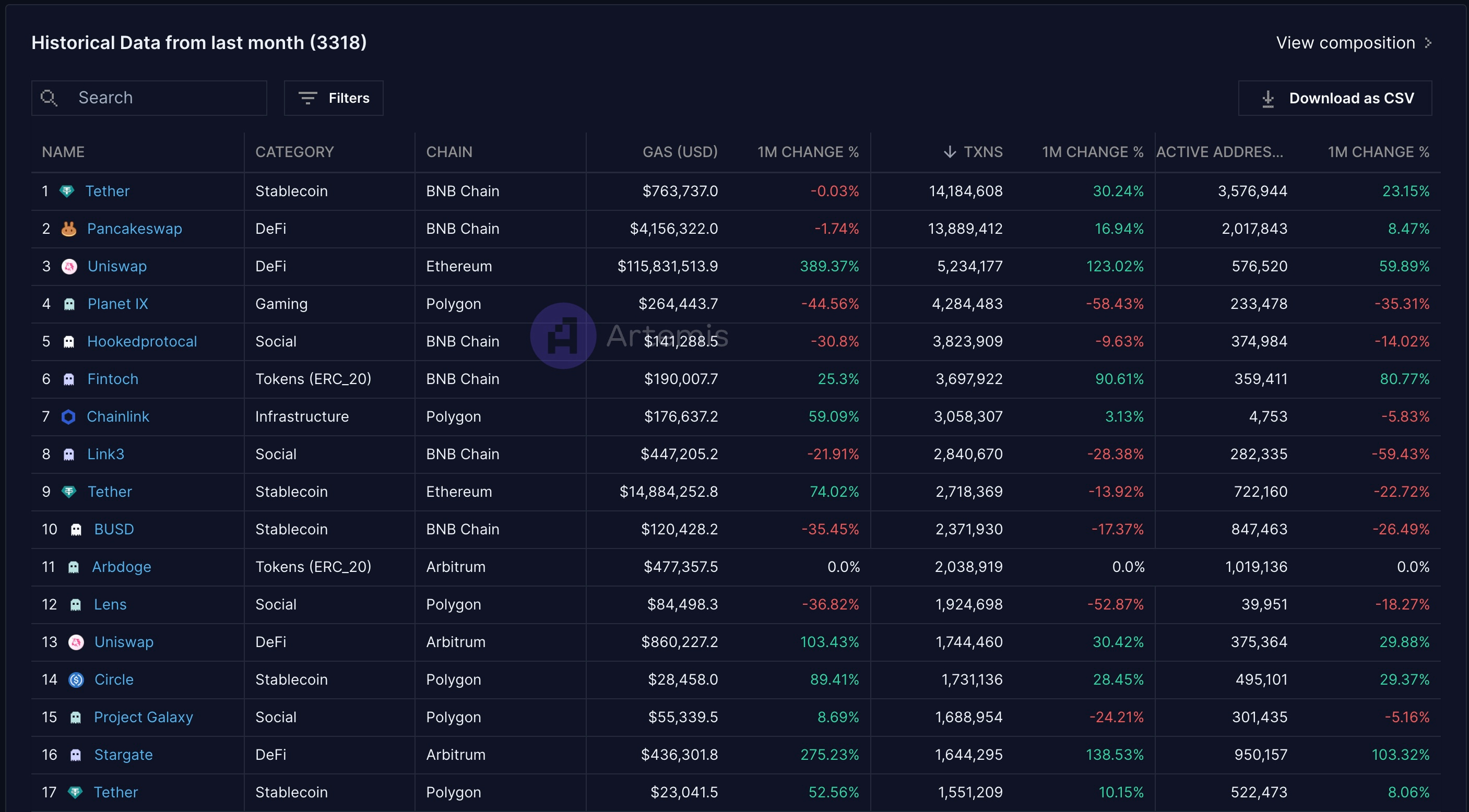Click the -59.43% change in Link3 row

[1401, 455]
